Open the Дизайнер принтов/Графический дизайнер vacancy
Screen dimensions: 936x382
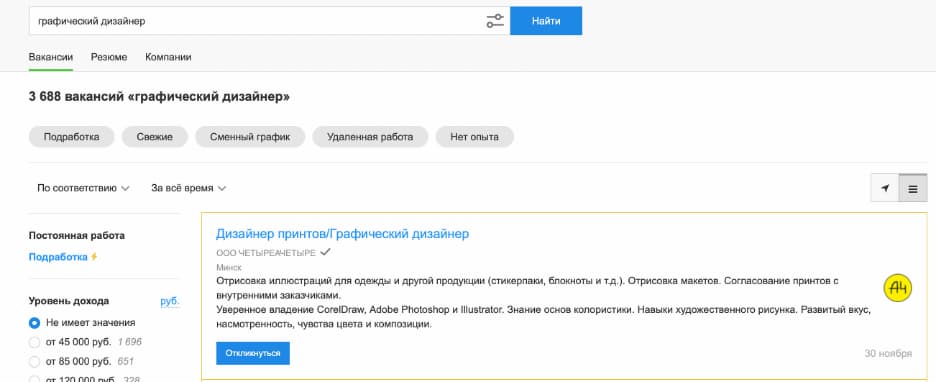pyautogui.click(x=343, y=233)
